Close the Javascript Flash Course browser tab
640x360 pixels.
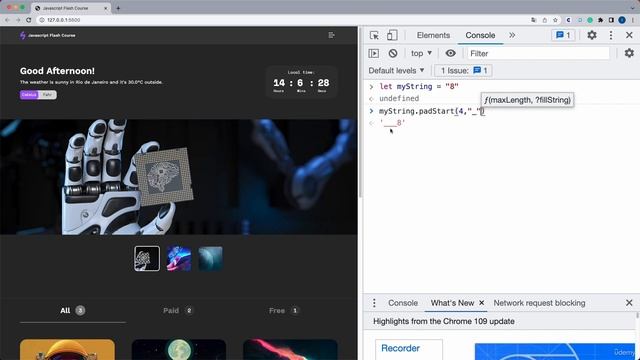pyautogui.click(x=106, y=8)
